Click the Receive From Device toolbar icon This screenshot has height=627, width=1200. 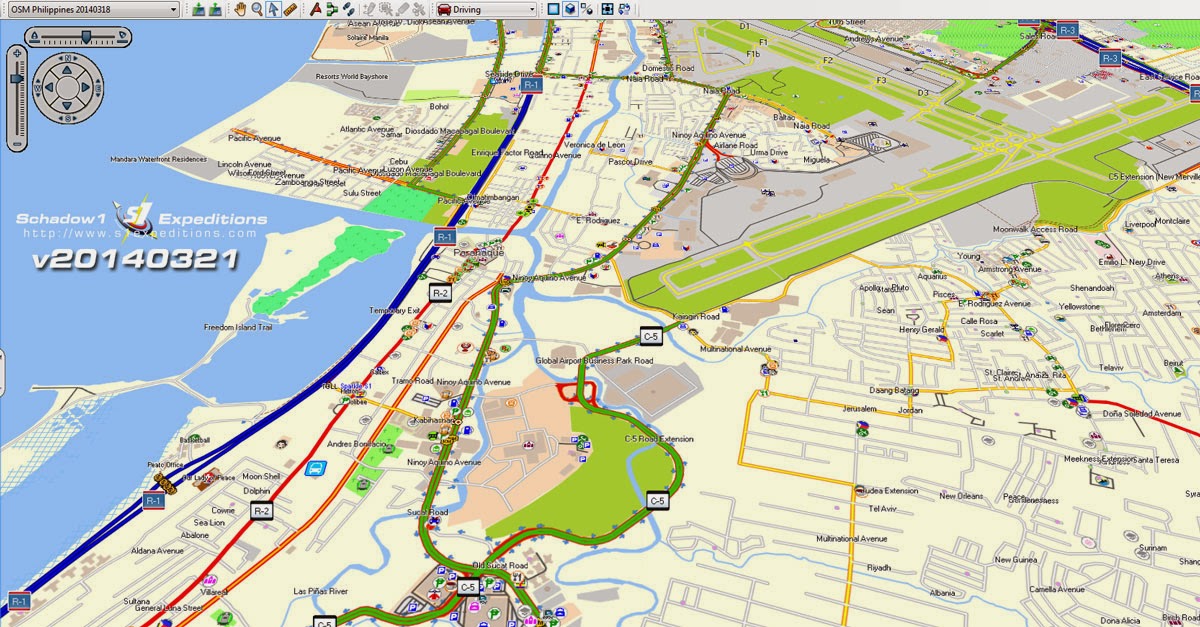(x=215, y=9)
